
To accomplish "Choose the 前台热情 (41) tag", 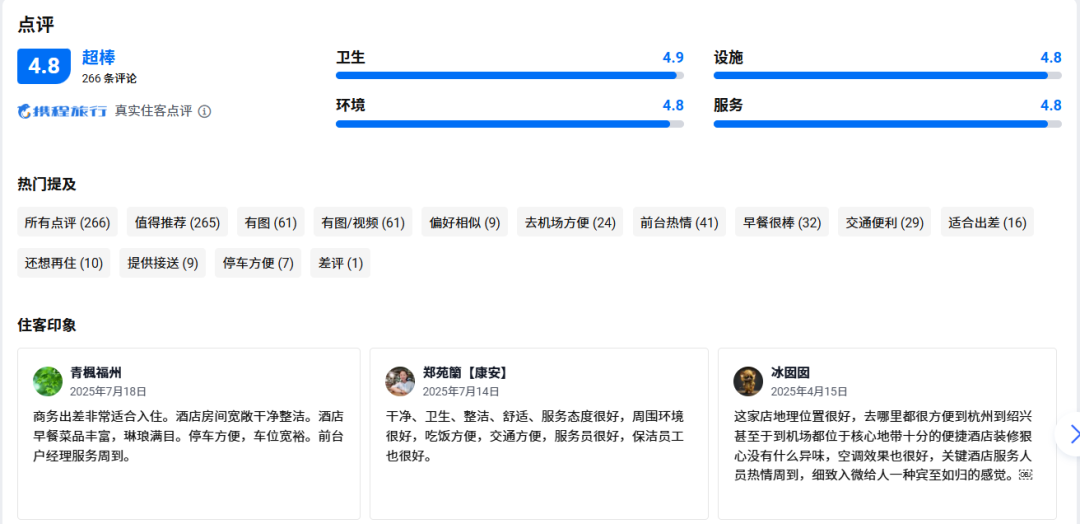I will (680, 222).
